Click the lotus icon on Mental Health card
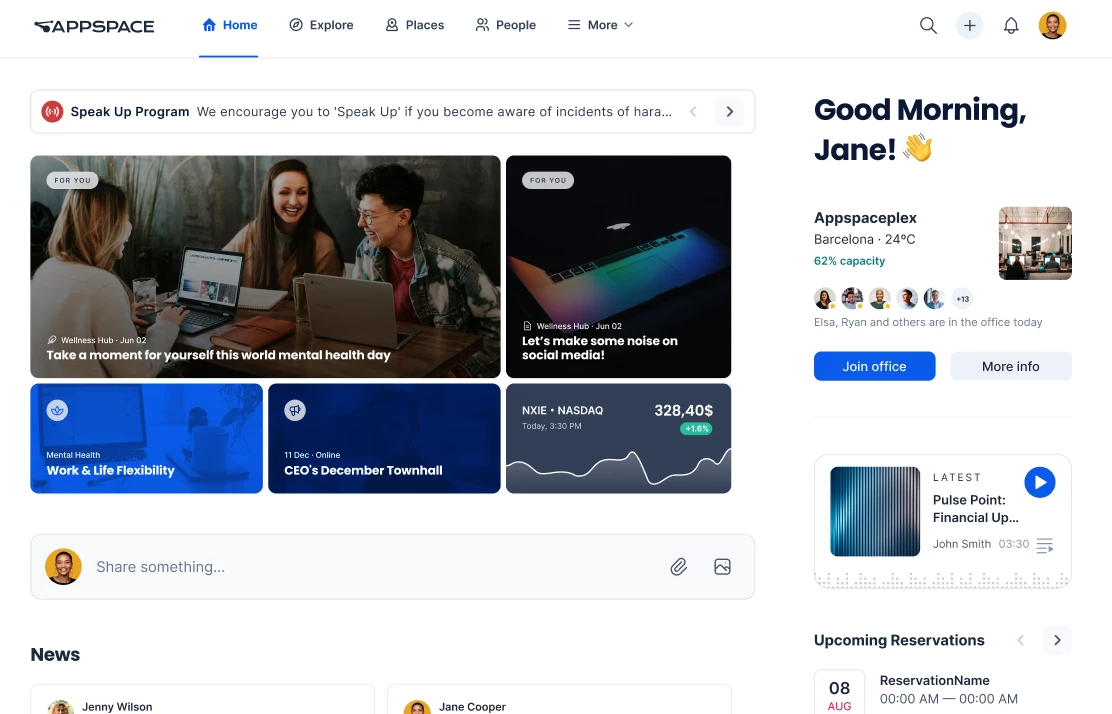The image size is (1112, 714). [57, 410]
